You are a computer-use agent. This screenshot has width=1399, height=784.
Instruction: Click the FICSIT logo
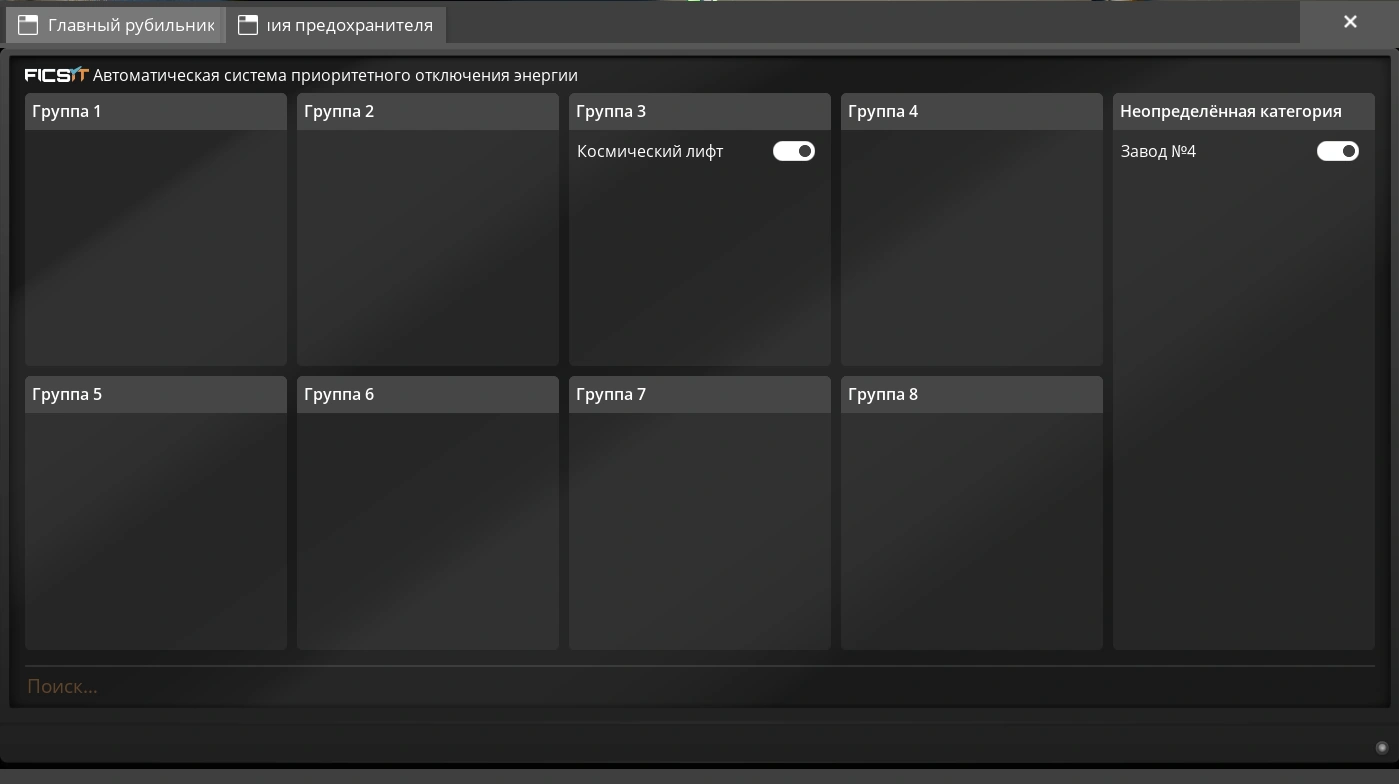pyautogui.click(x=56, y=75)
